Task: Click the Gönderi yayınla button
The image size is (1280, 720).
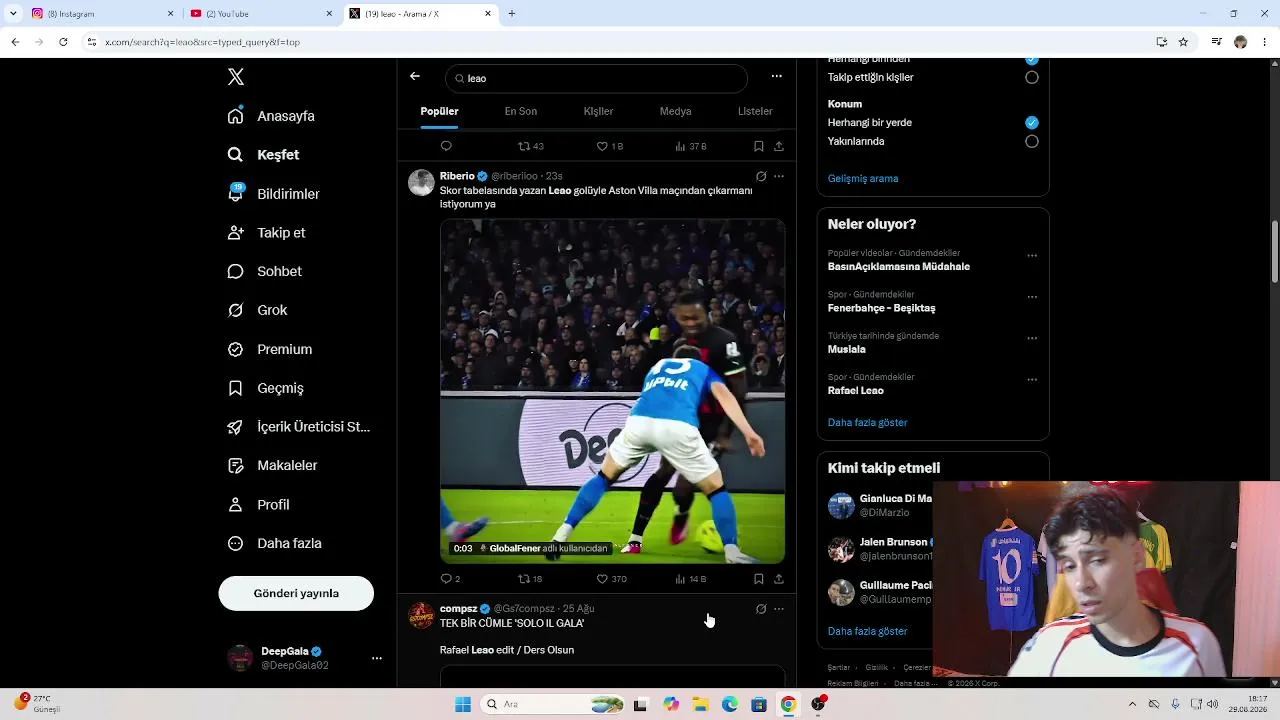Action: 296,593
